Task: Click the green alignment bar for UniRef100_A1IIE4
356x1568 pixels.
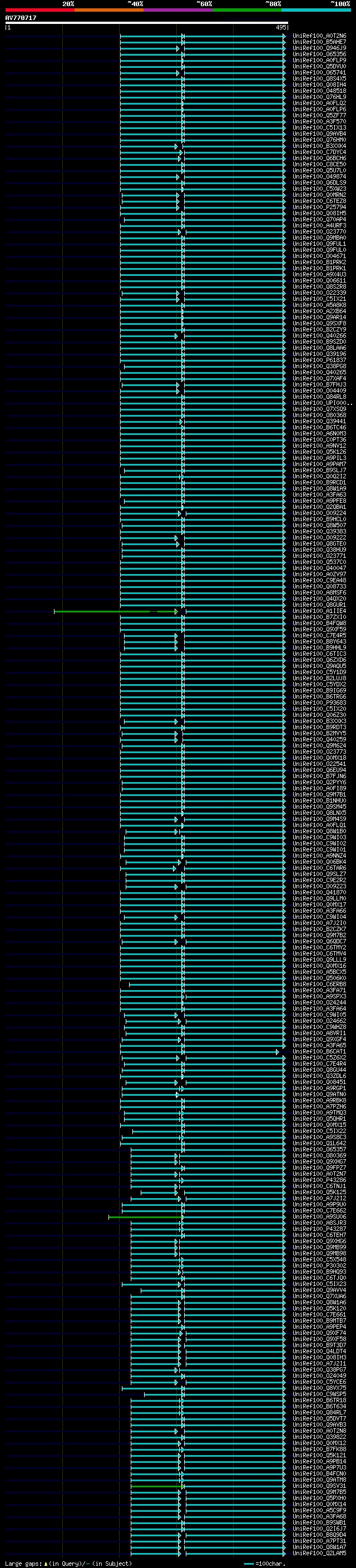Action: click(x=115, y=611)
